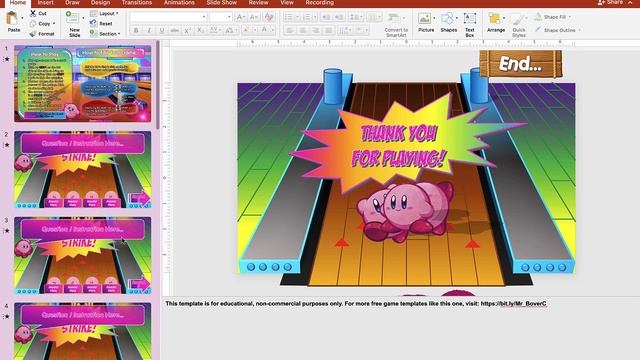The width and height of the screenshot is (640, 360).
Task: Open the View tab
Action: point(287,2)
